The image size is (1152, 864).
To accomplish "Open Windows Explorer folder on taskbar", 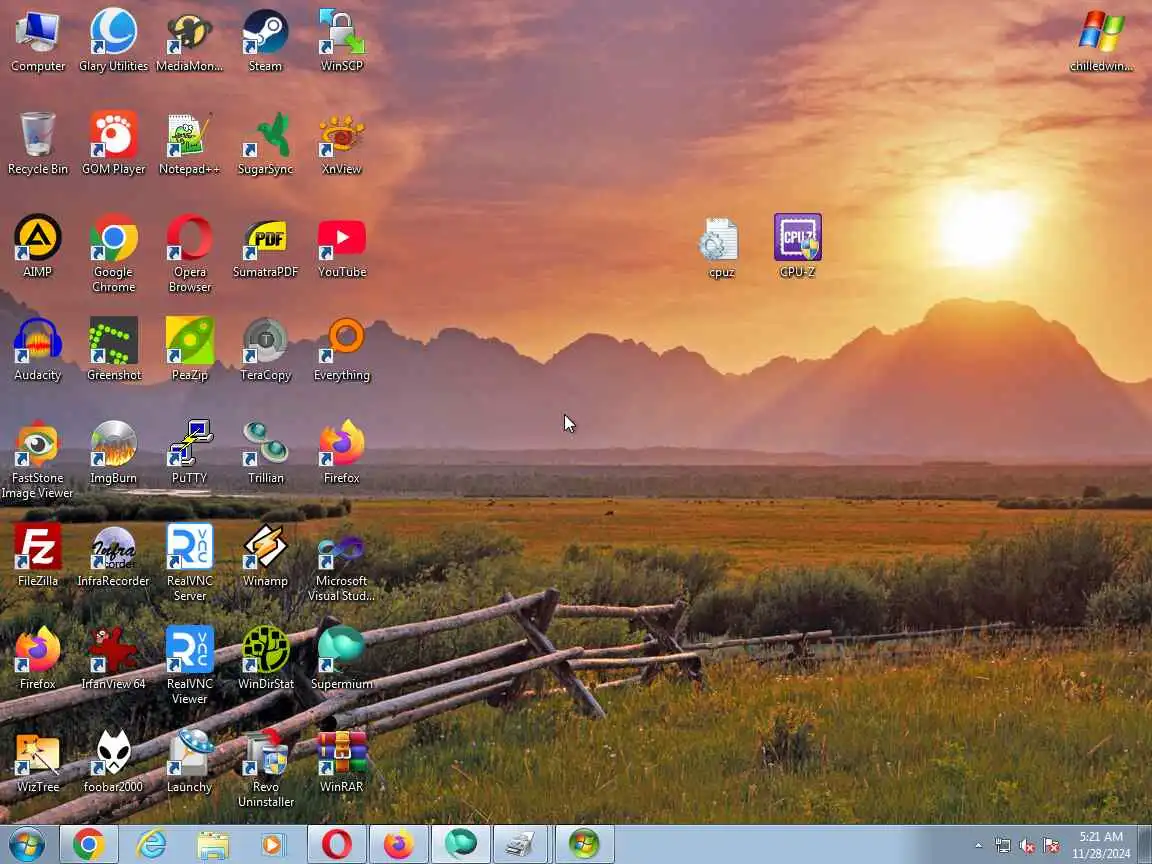I will click(212, 844).
